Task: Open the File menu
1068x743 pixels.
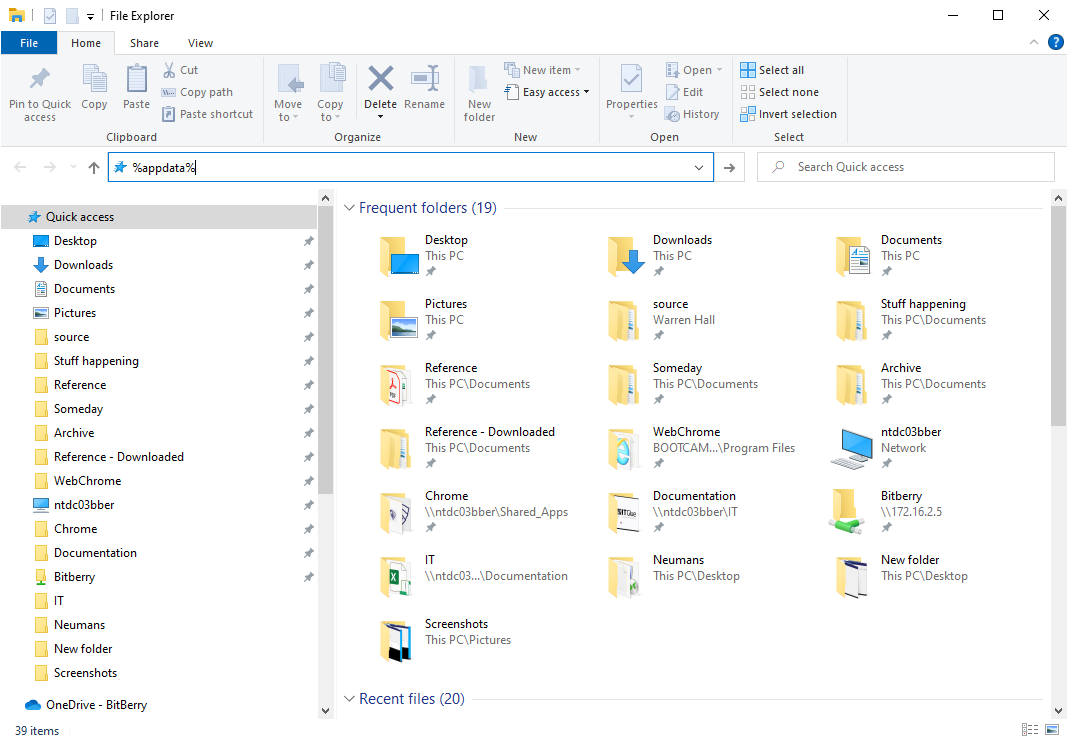Action: (x=29, y=43)
